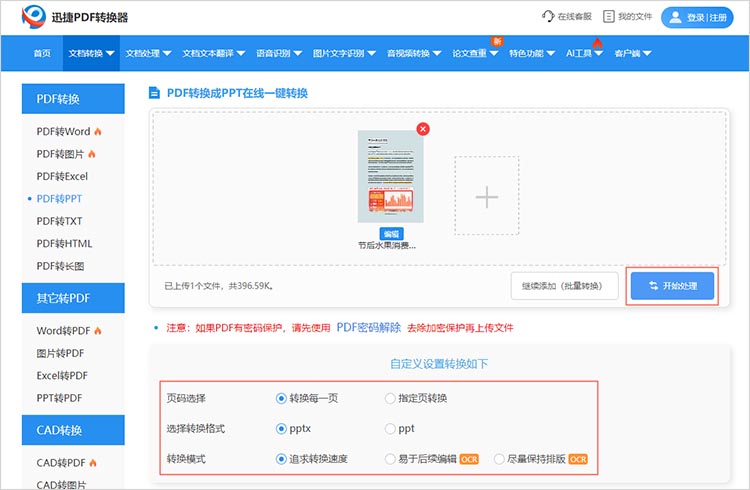This screenshot has height=490, width=750.
Task: Select 指定页转换 radio button
Action: 390,398
